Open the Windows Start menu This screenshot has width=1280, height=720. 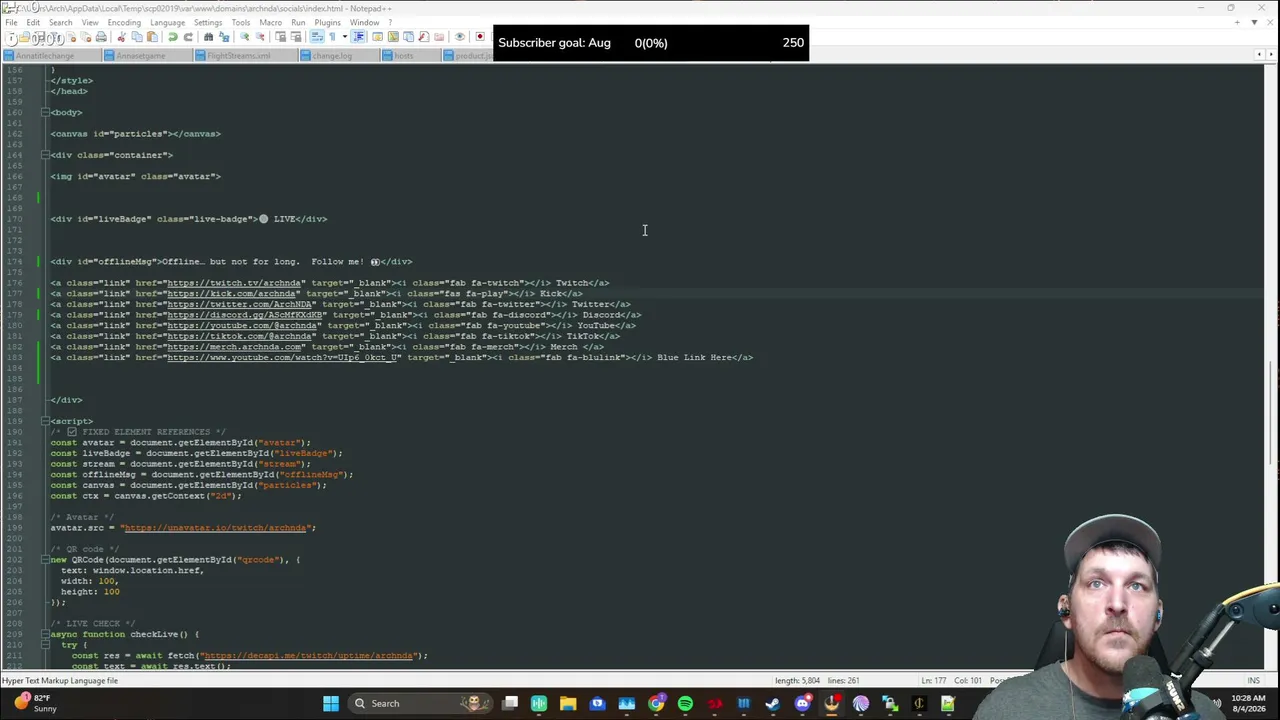331,703
